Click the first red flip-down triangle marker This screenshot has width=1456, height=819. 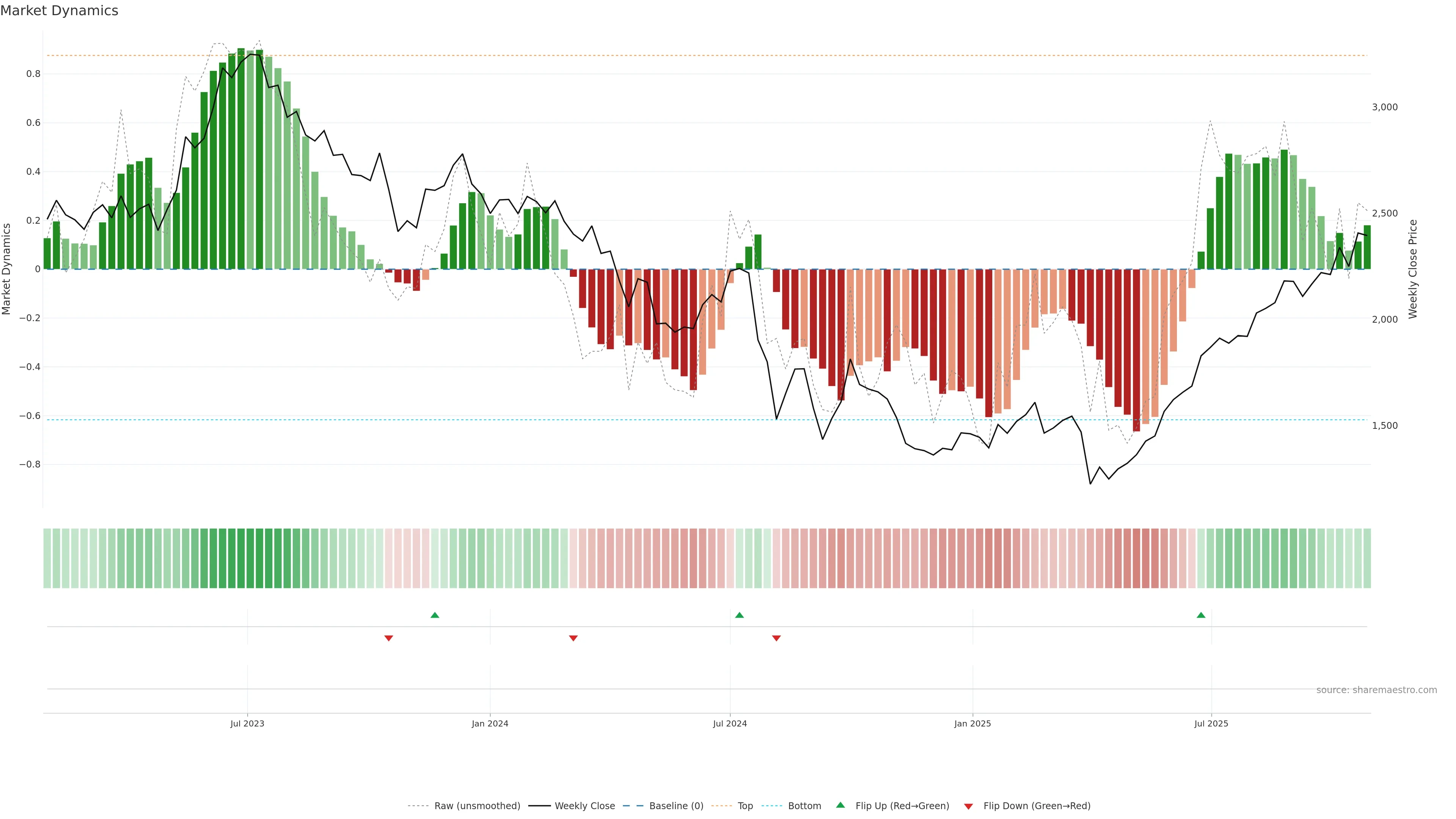[x=388, y=638]
